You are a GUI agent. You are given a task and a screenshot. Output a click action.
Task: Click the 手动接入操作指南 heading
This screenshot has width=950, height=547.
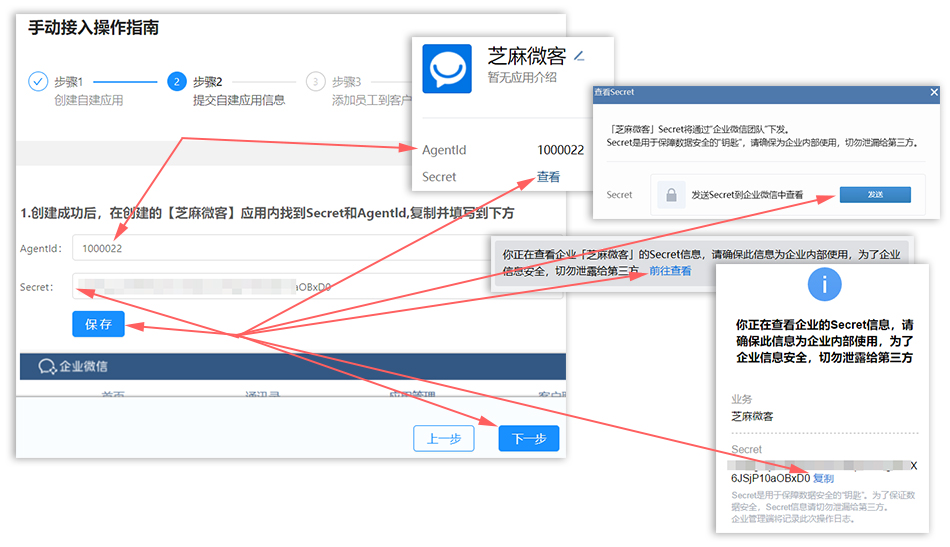[x=93, y=27]
